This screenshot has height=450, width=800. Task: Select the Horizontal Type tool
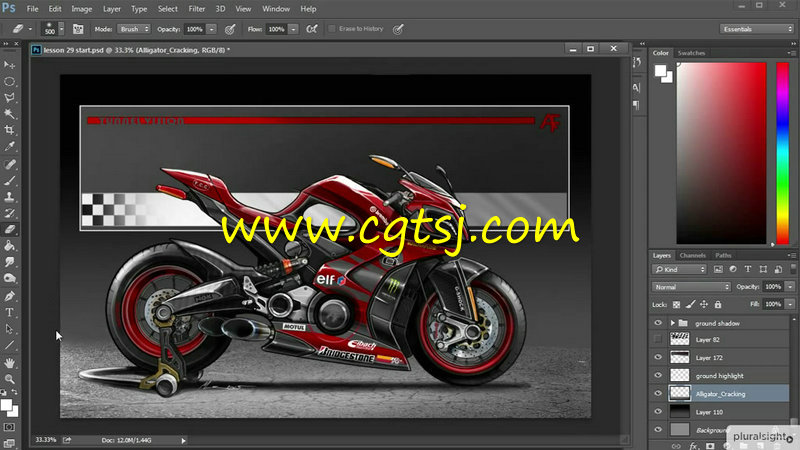[x=9, y=312]
